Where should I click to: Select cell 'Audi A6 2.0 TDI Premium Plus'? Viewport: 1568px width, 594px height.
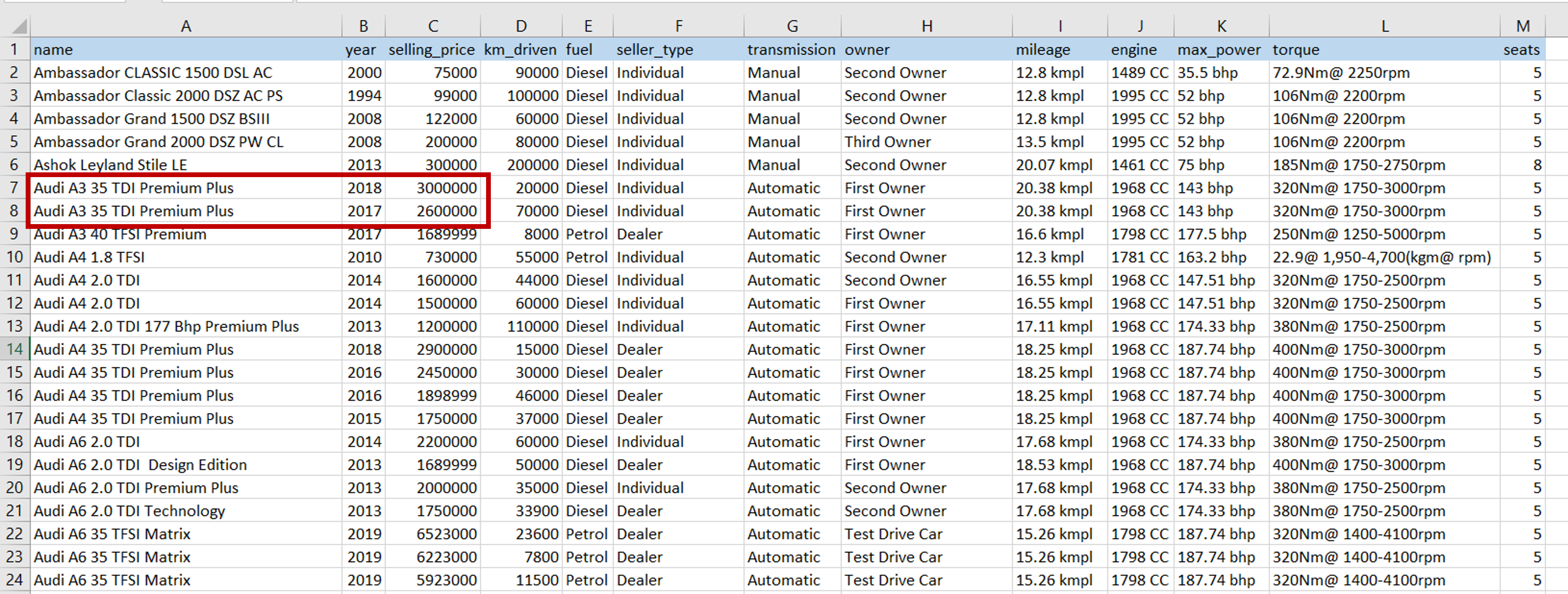click(186, 488)
